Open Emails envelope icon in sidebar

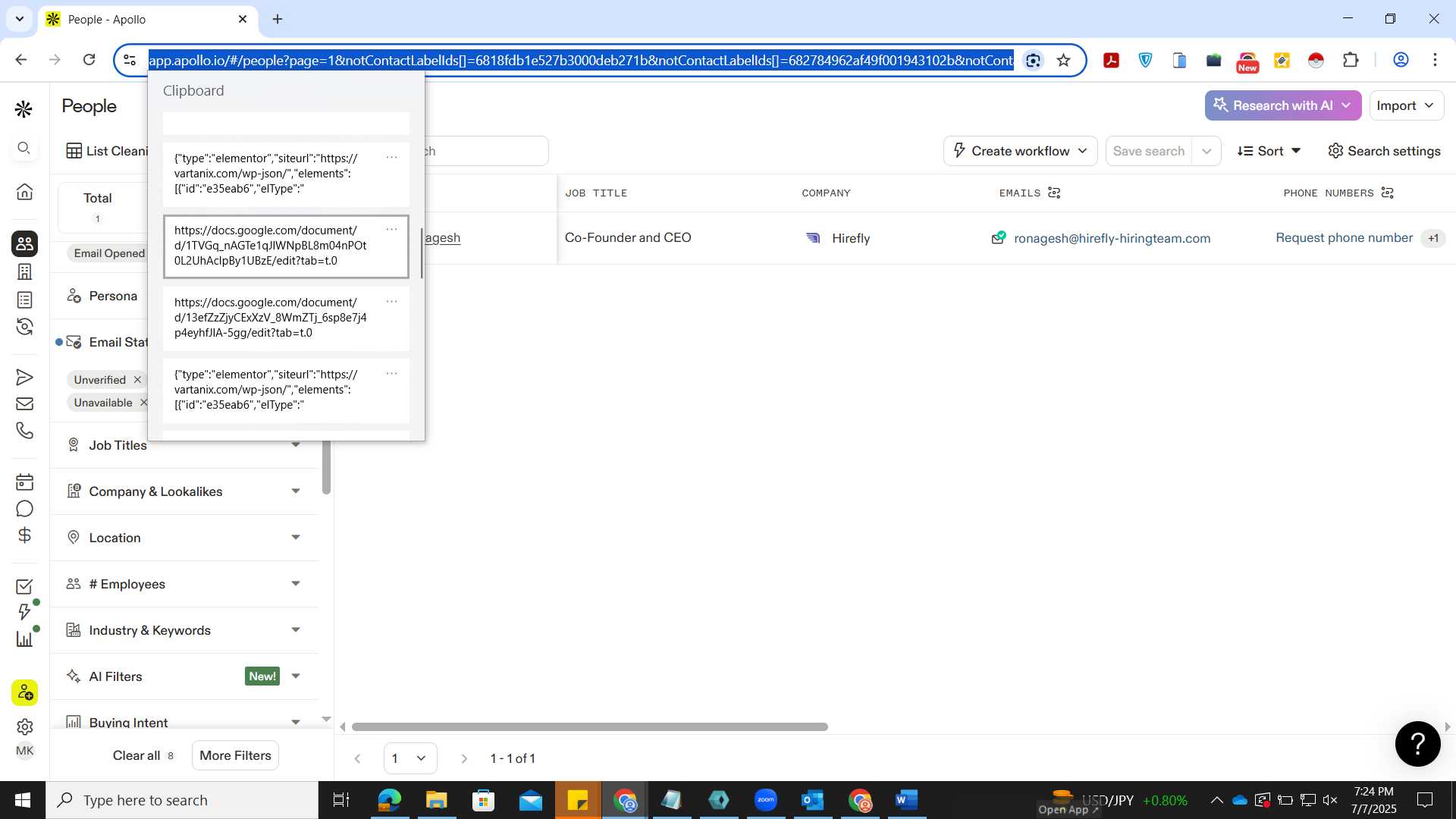tap(24, 404)
